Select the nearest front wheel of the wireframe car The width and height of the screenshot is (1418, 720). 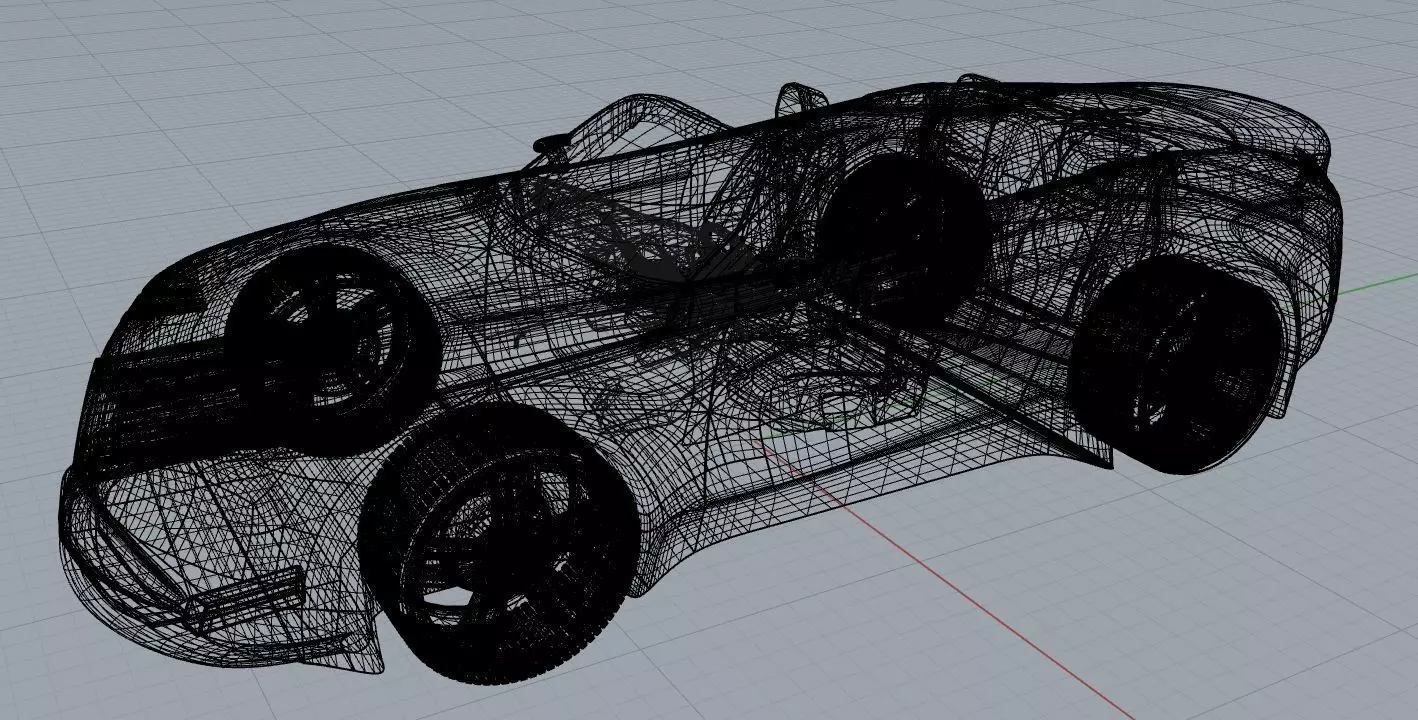pyautogui.click(x=497, y=546)
